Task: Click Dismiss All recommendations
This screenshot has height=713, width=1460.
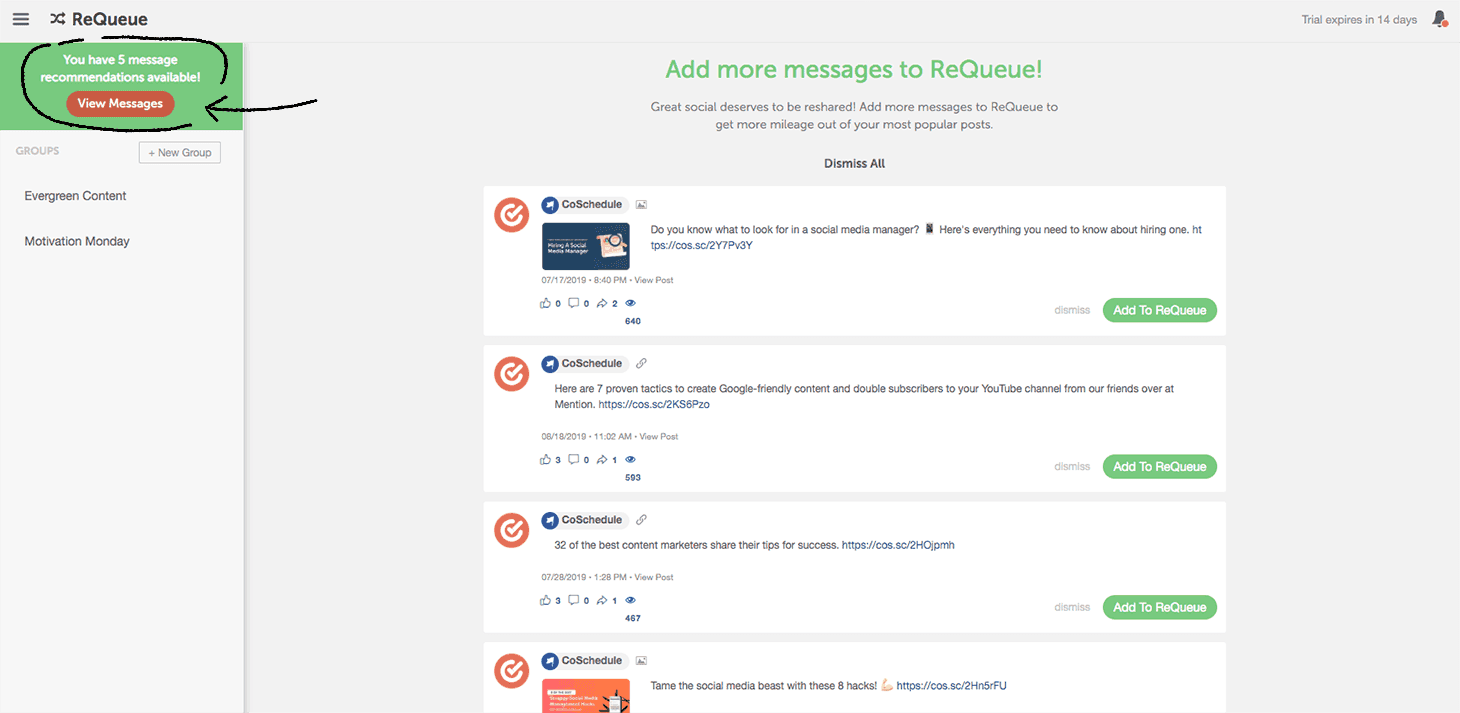Action: (854, 163)
